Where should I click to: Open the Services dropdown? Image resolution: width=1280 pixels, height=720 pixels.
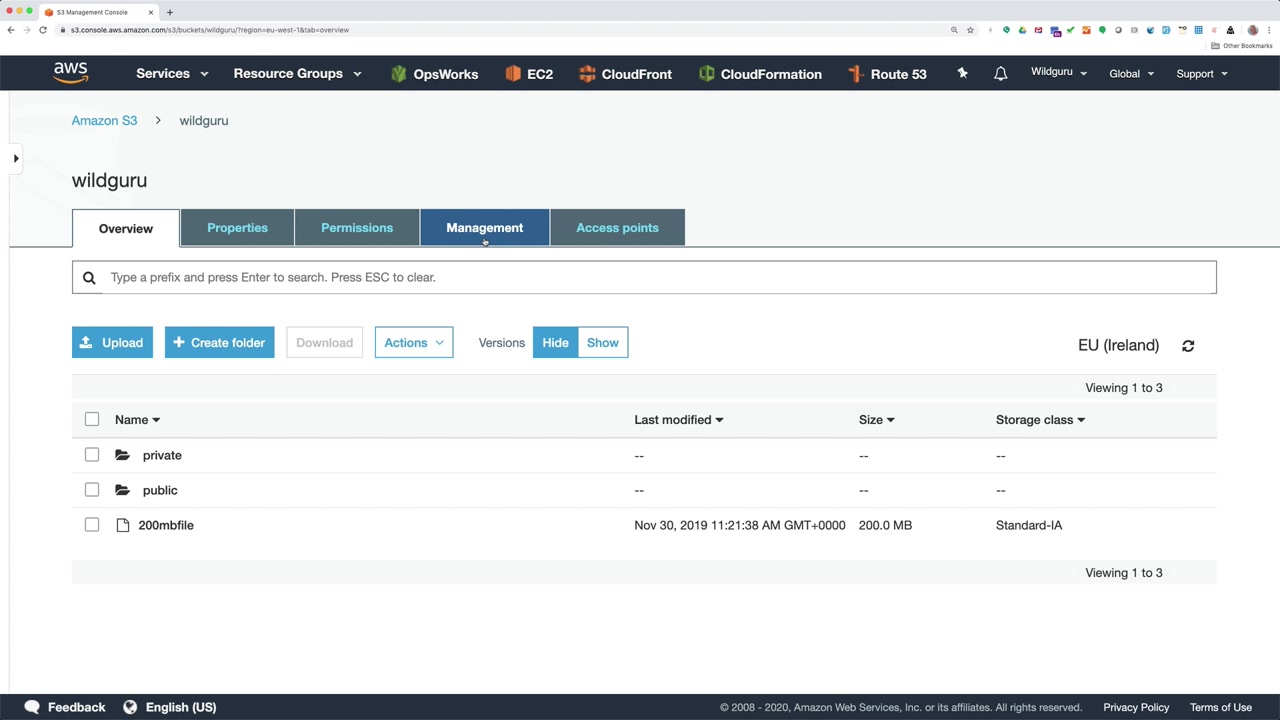pyautogui.click(x=172, y=74)
